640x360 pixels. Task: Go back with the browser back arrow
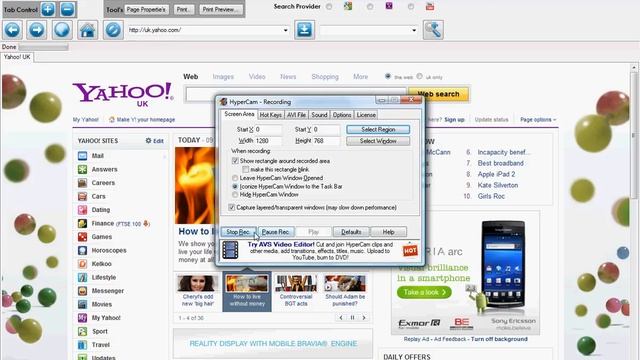click(x=12, y=30)
